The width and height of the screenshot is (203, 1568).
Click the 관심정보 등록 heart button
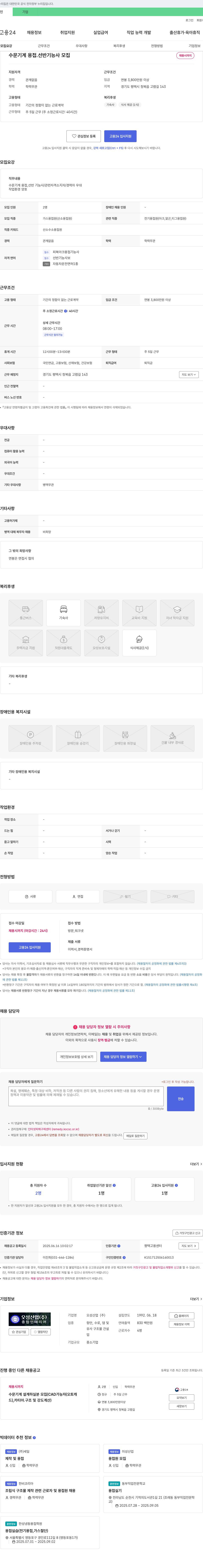tap(84, 136)
